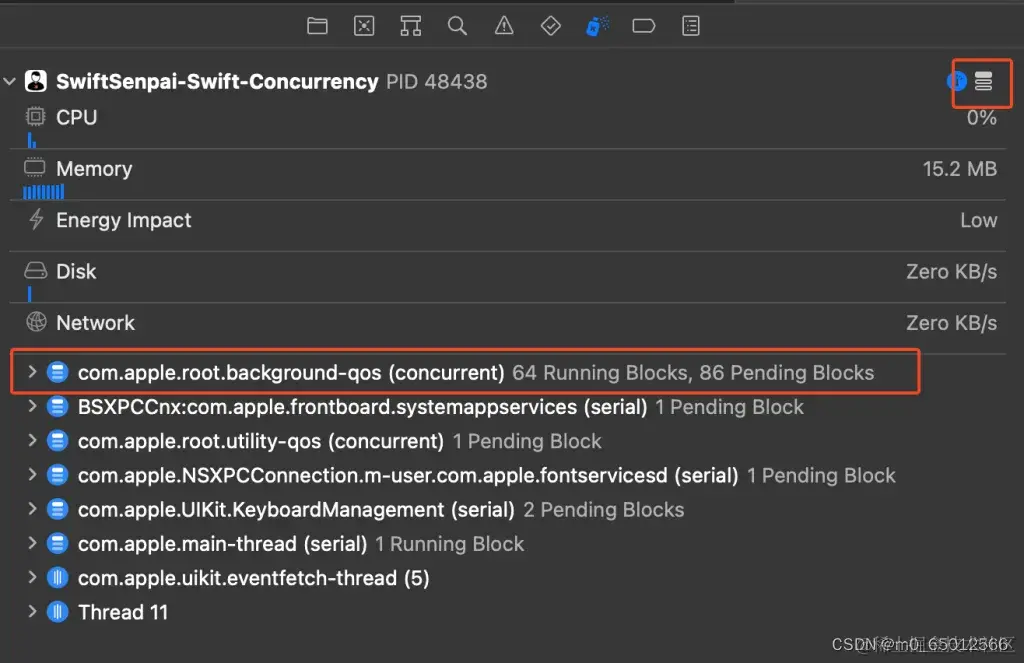The image size is (1024, 663).
Task: Click the eventfetch-thread thread icon
Action: tap(57, 577)
